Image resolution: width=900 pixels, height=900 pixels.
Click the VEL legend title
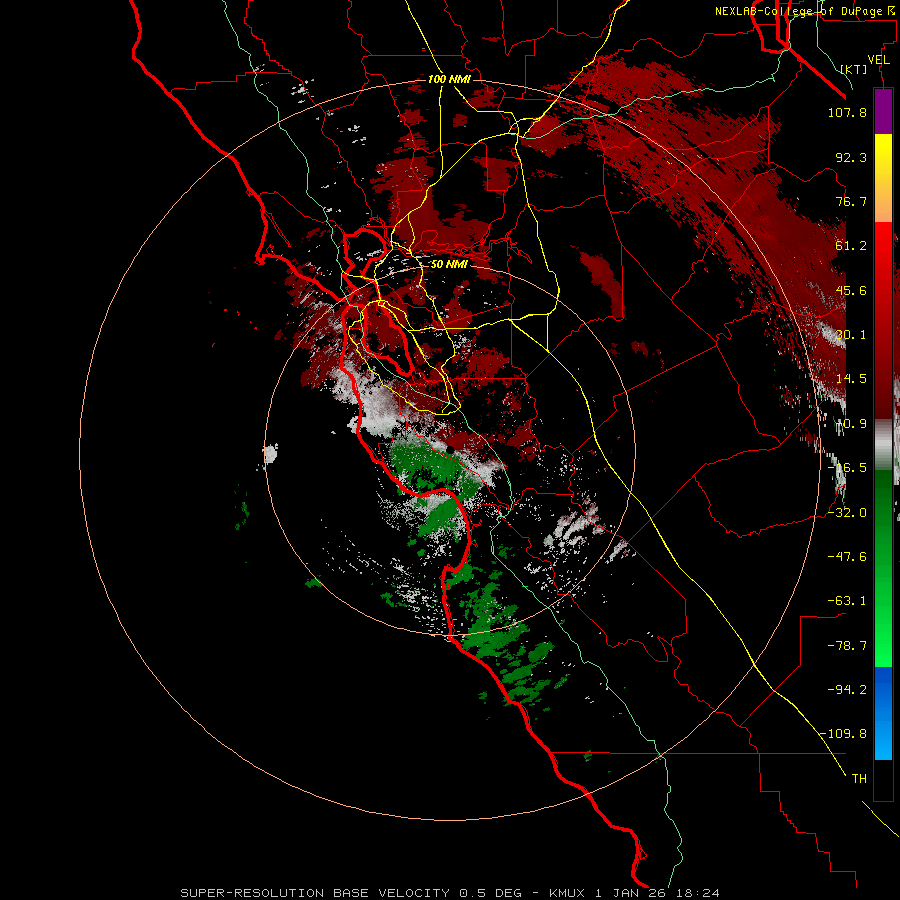[879, 60]
